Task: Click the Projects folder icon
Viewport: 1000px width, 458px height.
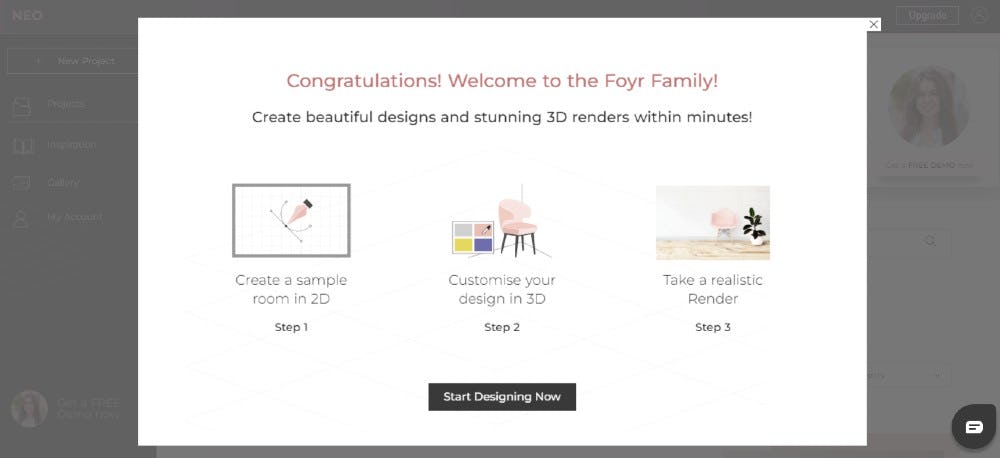Action: tap(23, 104)
